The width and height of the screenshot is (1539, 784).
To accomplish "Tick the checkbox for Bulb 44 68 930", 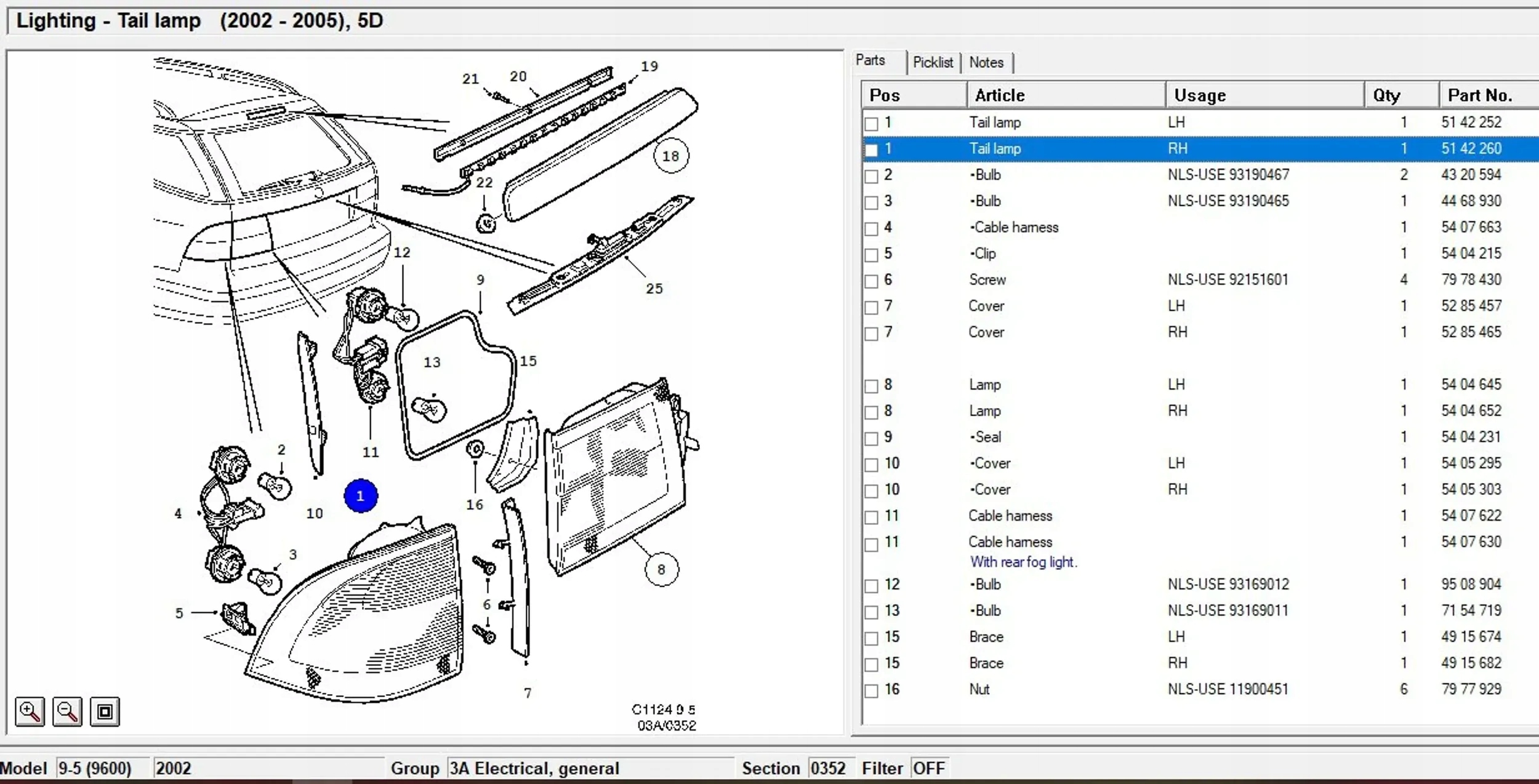I will pos(871,202).
